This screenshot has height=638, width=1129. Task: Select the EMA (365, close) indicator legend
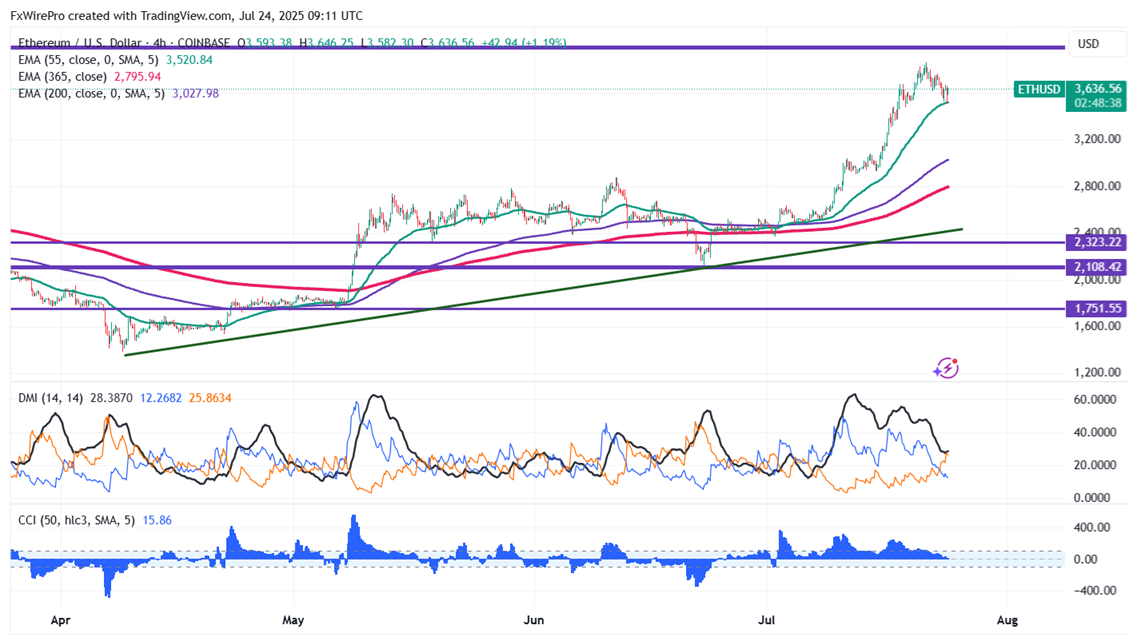point(62,76)
